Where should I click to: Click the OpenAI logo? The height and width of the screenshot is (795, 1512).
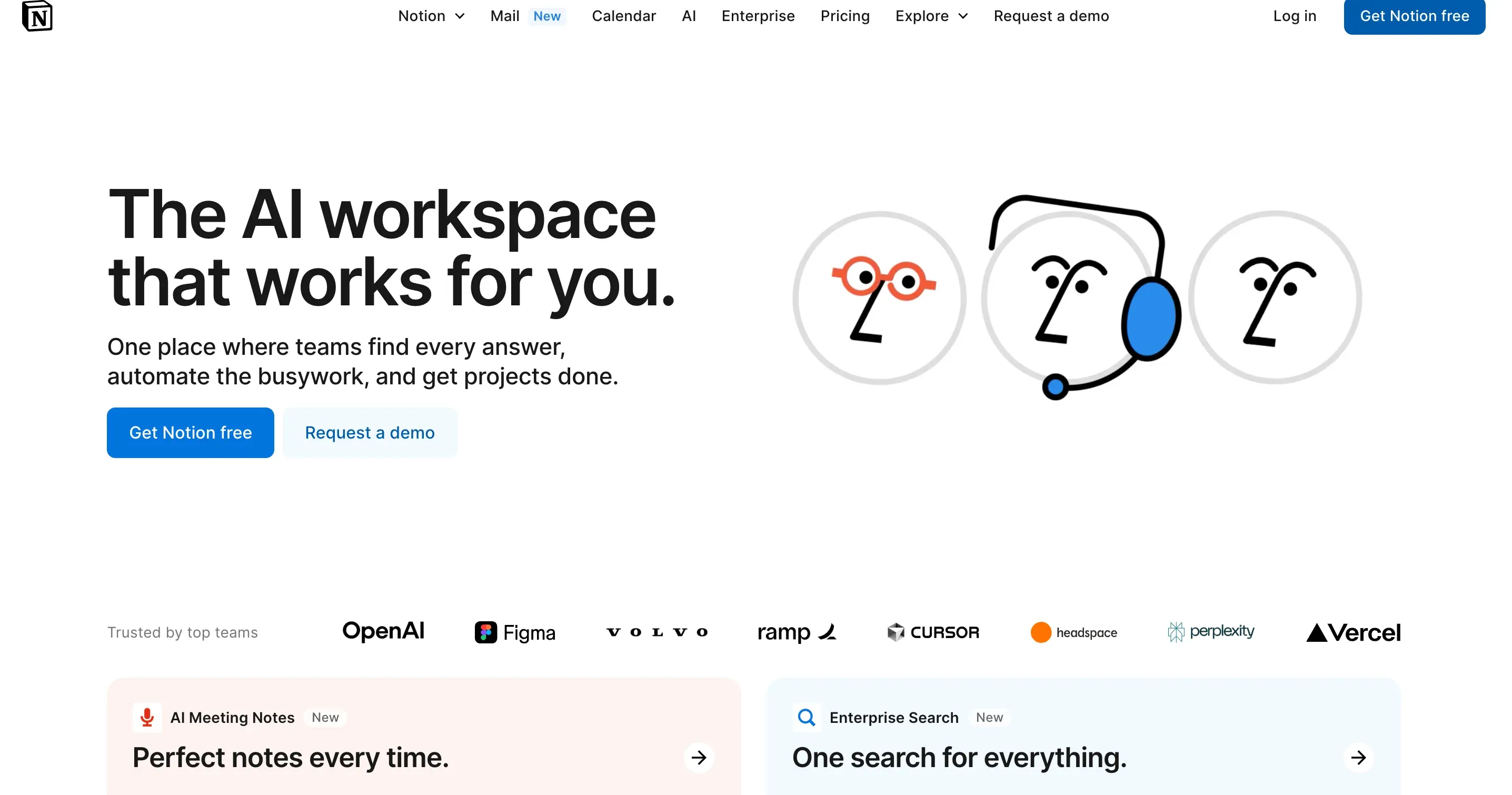point(383,631)
